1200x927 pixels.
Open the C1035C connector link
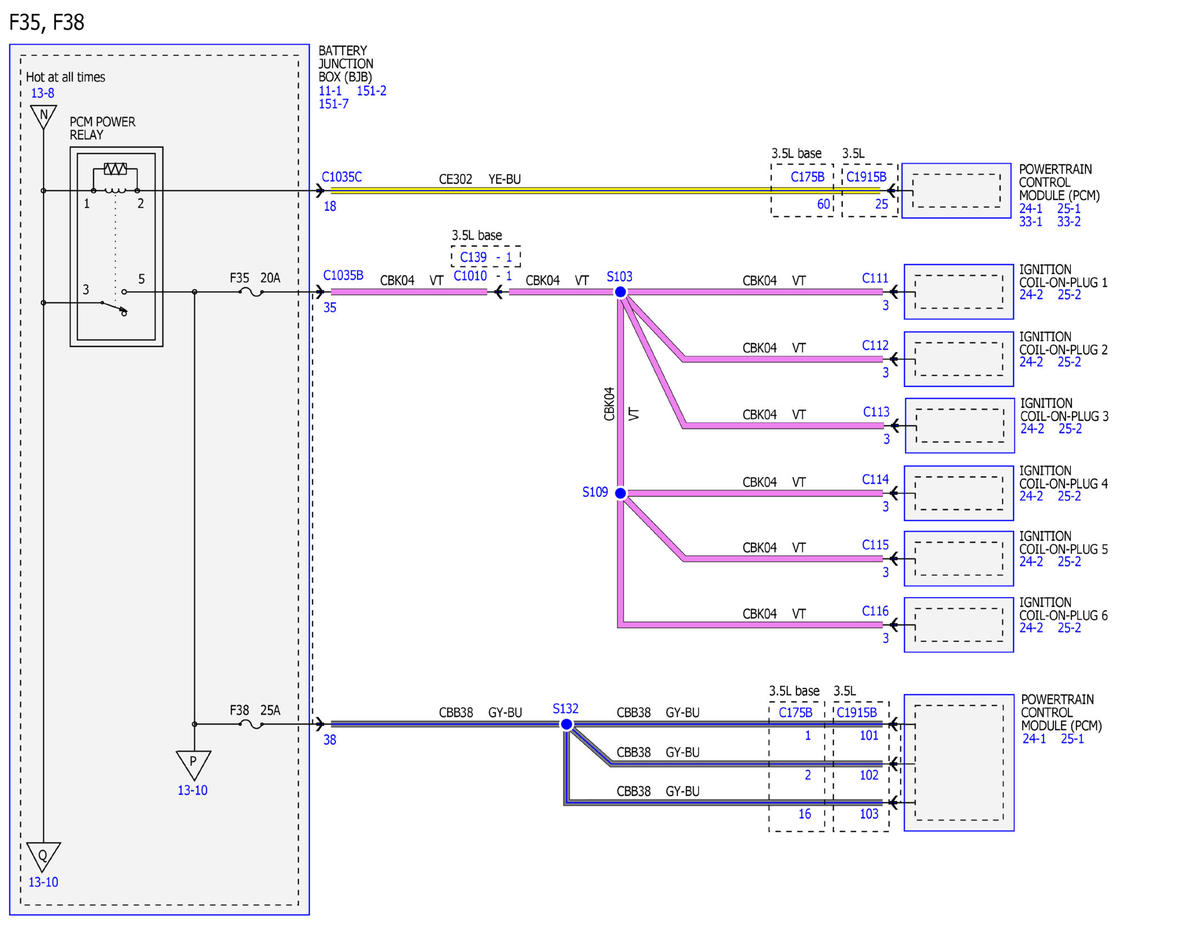click(342, 177)
